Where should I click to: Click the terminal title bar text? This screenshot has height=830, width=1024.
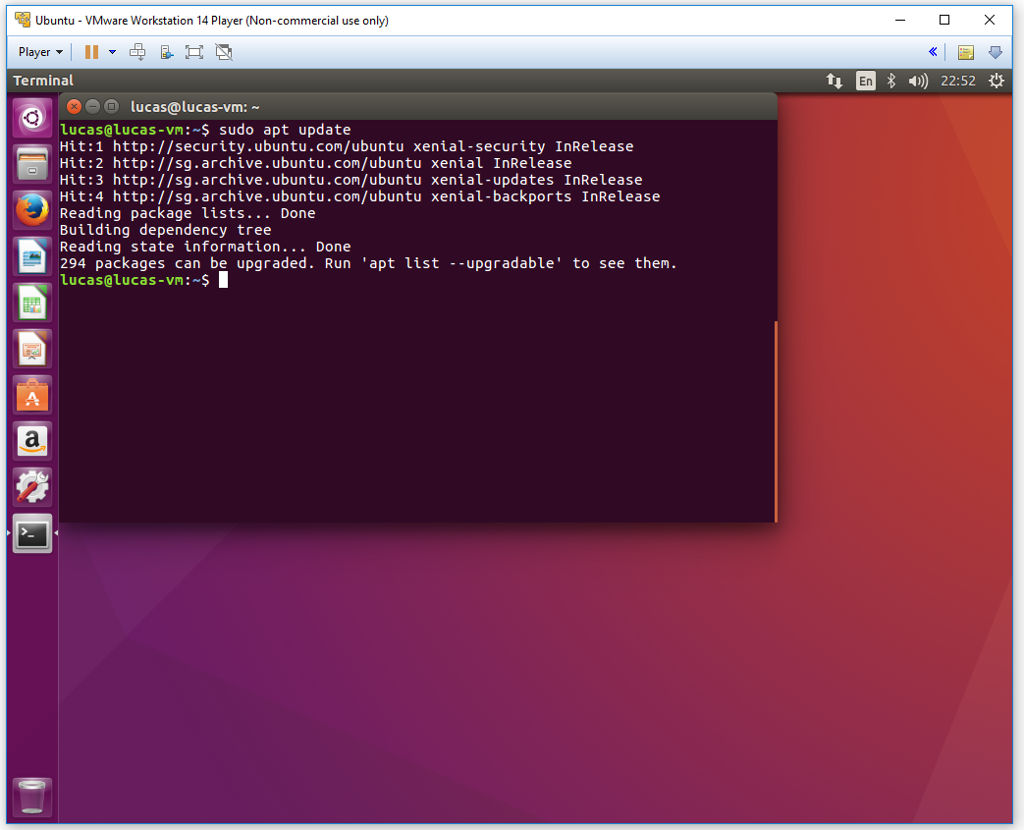coord(195,107)
